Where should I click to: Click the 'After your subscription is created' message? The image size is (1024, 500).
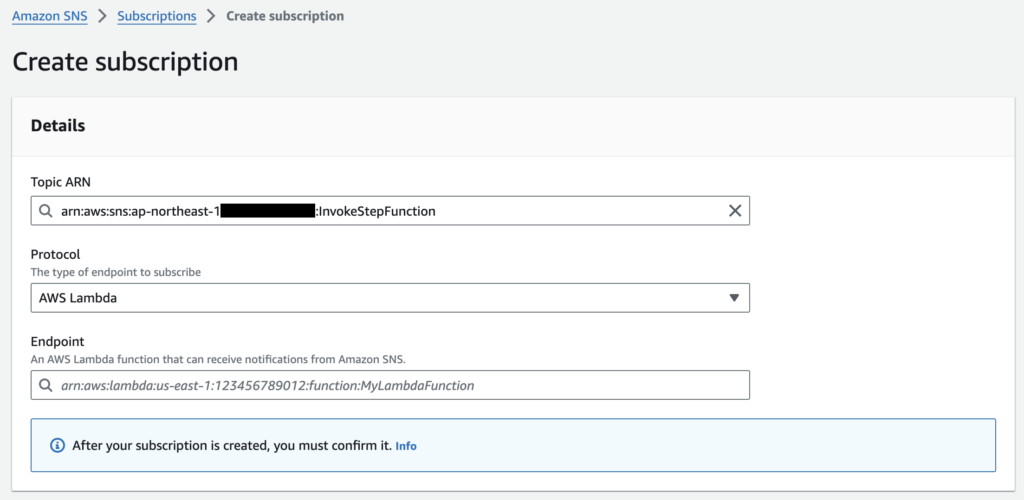click(232, 446)
